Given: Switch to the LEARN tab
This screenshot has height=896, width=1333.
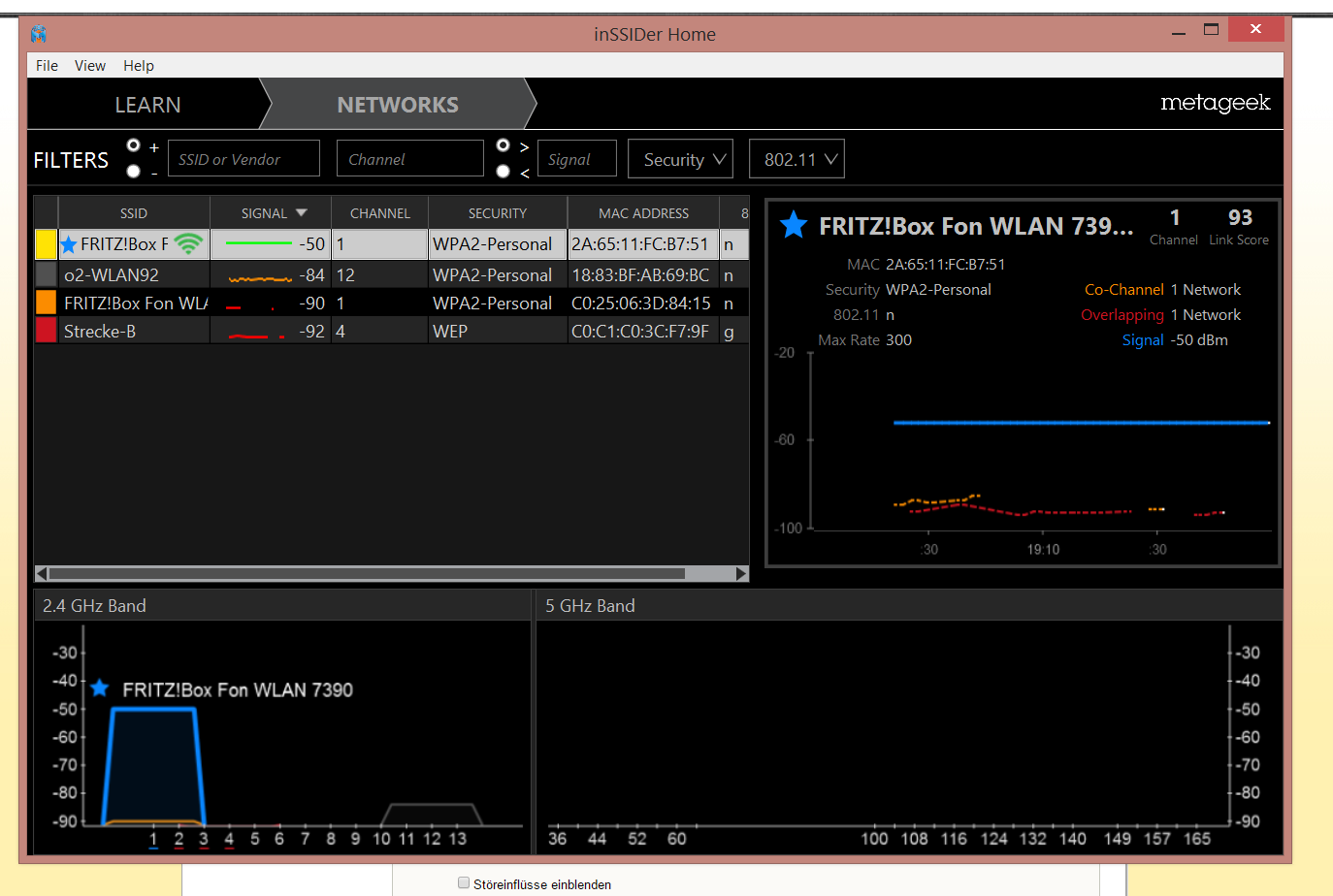Looking at the screenshot, I should [147, 105].
